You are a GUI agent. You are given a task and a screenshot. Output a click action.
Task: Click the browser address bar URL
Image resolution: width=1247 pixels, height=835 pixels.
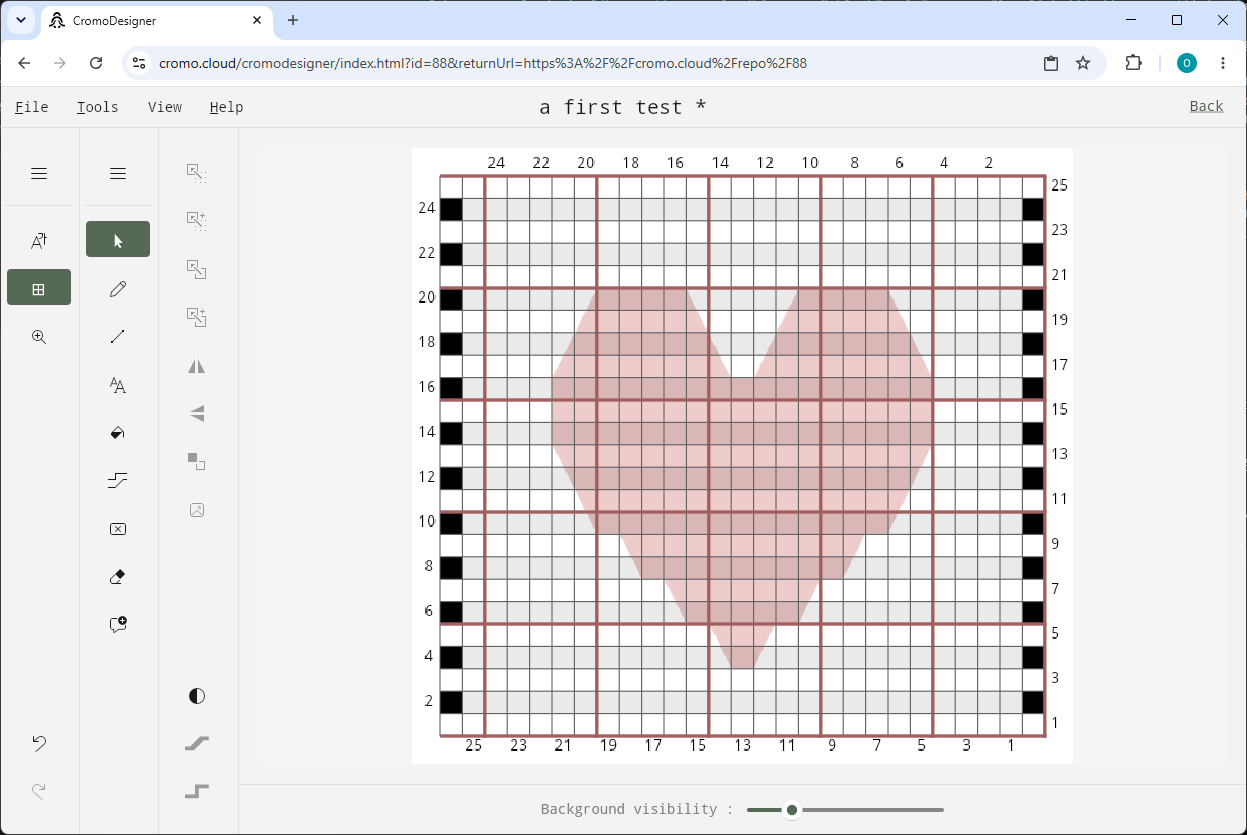pos(483,63)
